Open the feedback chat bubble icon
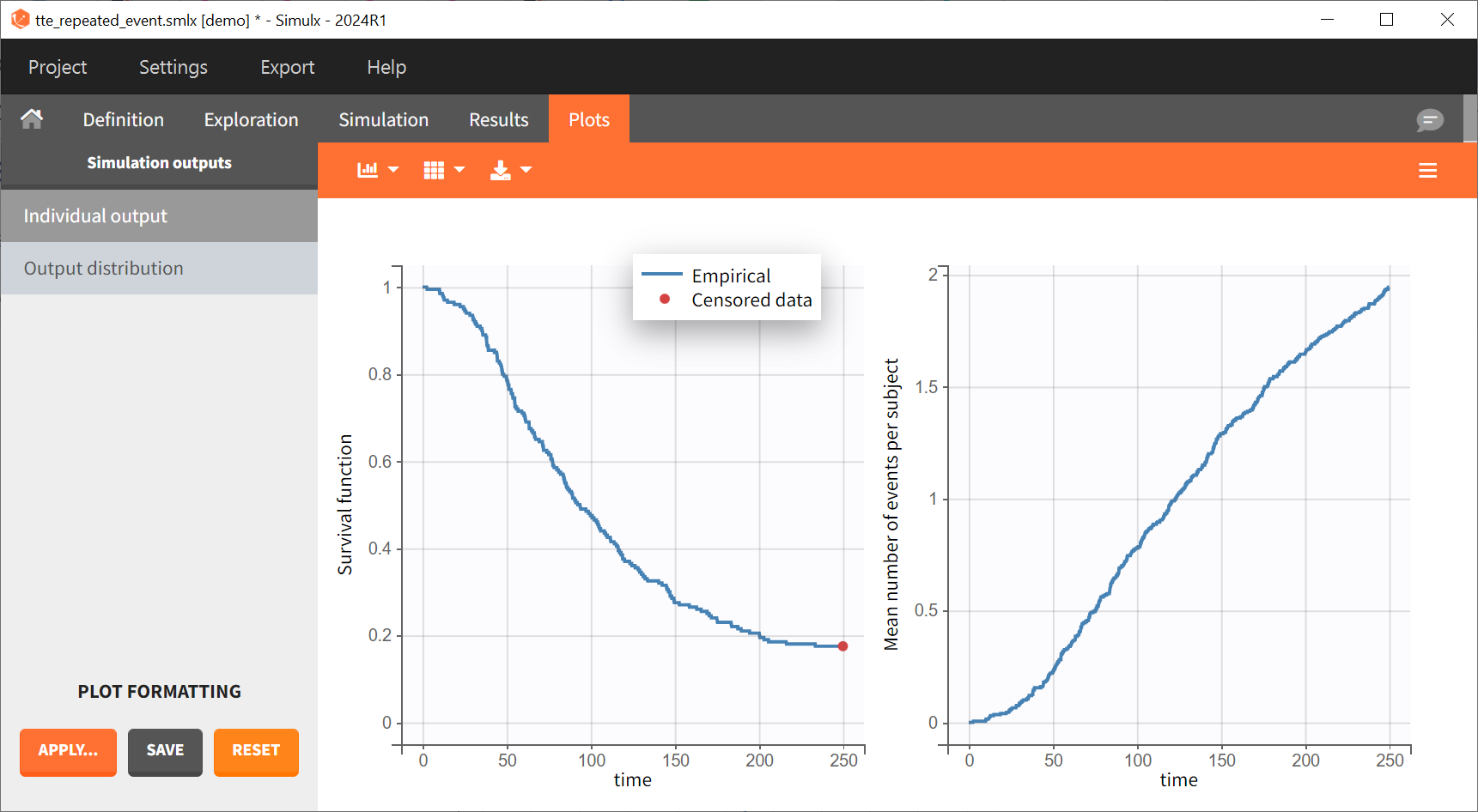This screenshot has width=1478, height=812. (1429, 120)
